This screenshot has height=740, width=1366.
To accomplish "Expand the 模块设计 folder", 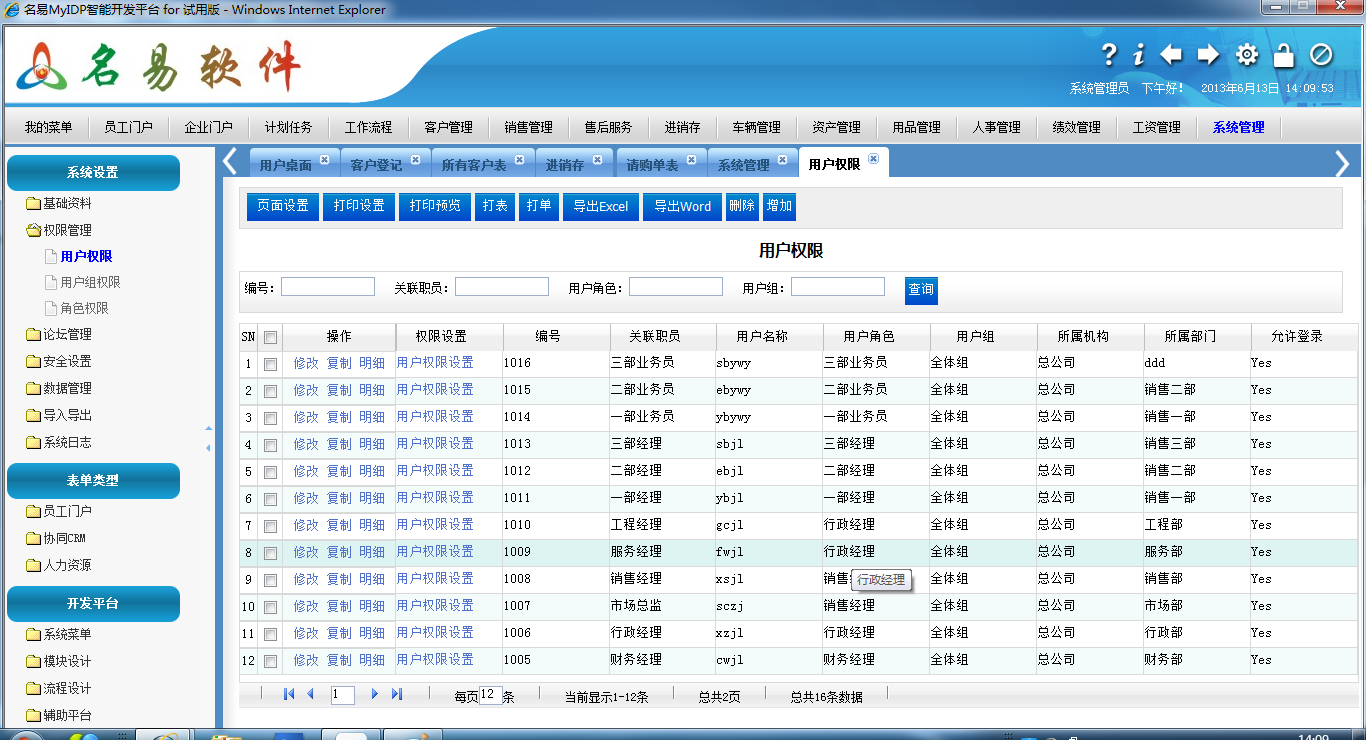I will click(x=59, y=661).
